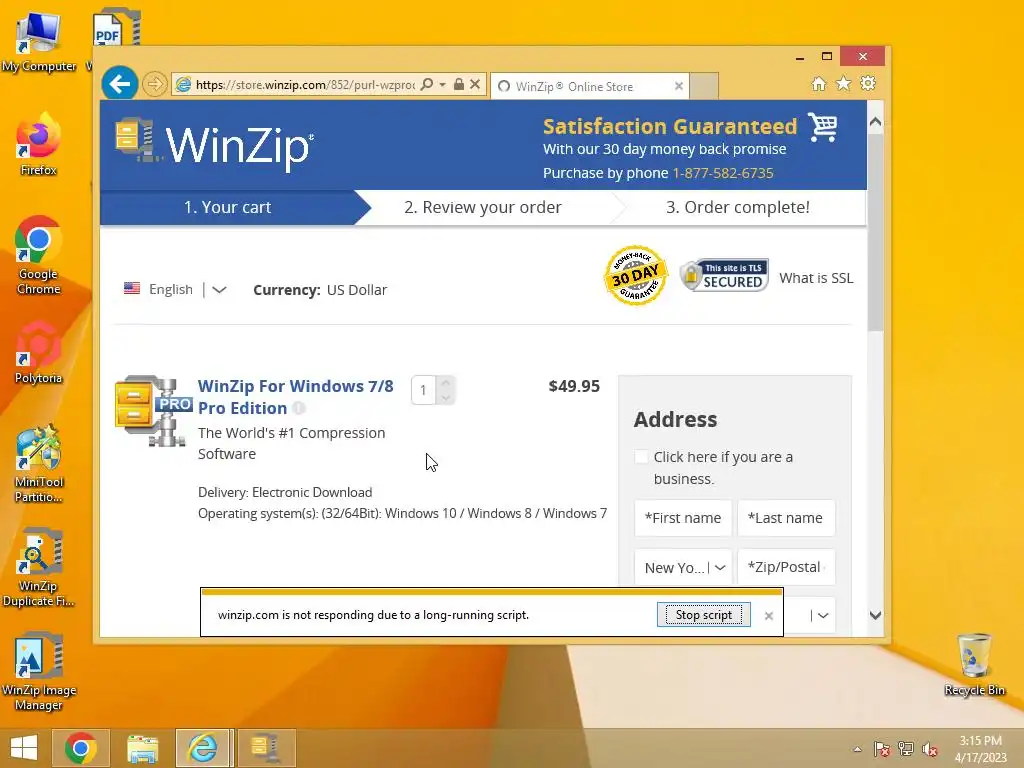This screenshot has width=1024, height=768.
Task: Check 'Click here if you are a business'
Action: point(641,456)
